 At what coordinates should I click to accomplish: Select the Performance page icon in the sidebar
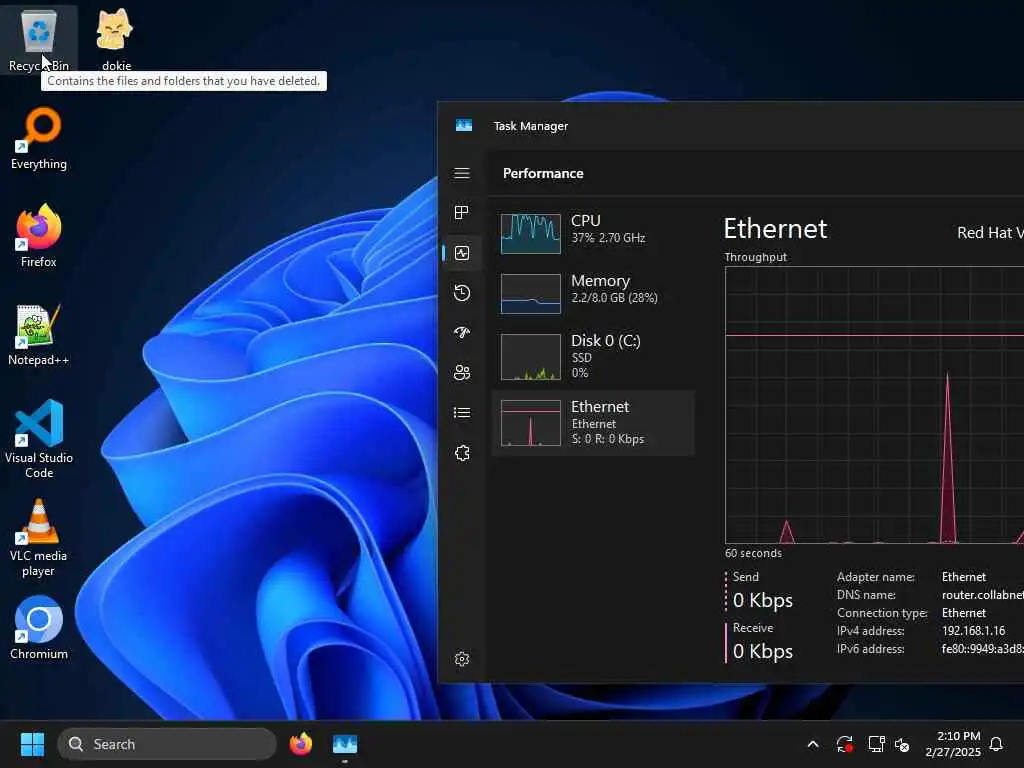coord(462,253)
